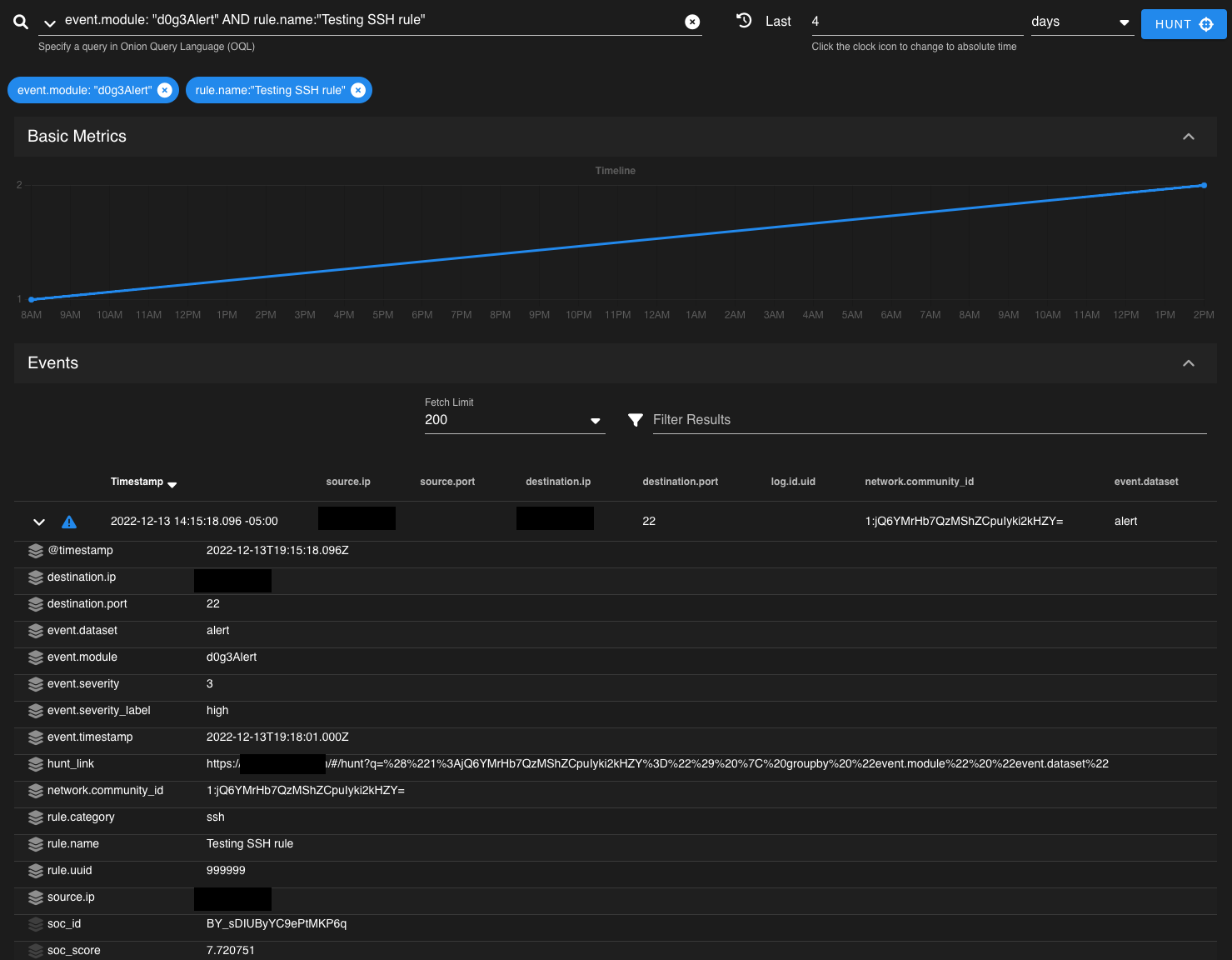Sort by event.dataset column header
The height and width of the screenshot is (960, 1232).
click(x=1146, y=482)
